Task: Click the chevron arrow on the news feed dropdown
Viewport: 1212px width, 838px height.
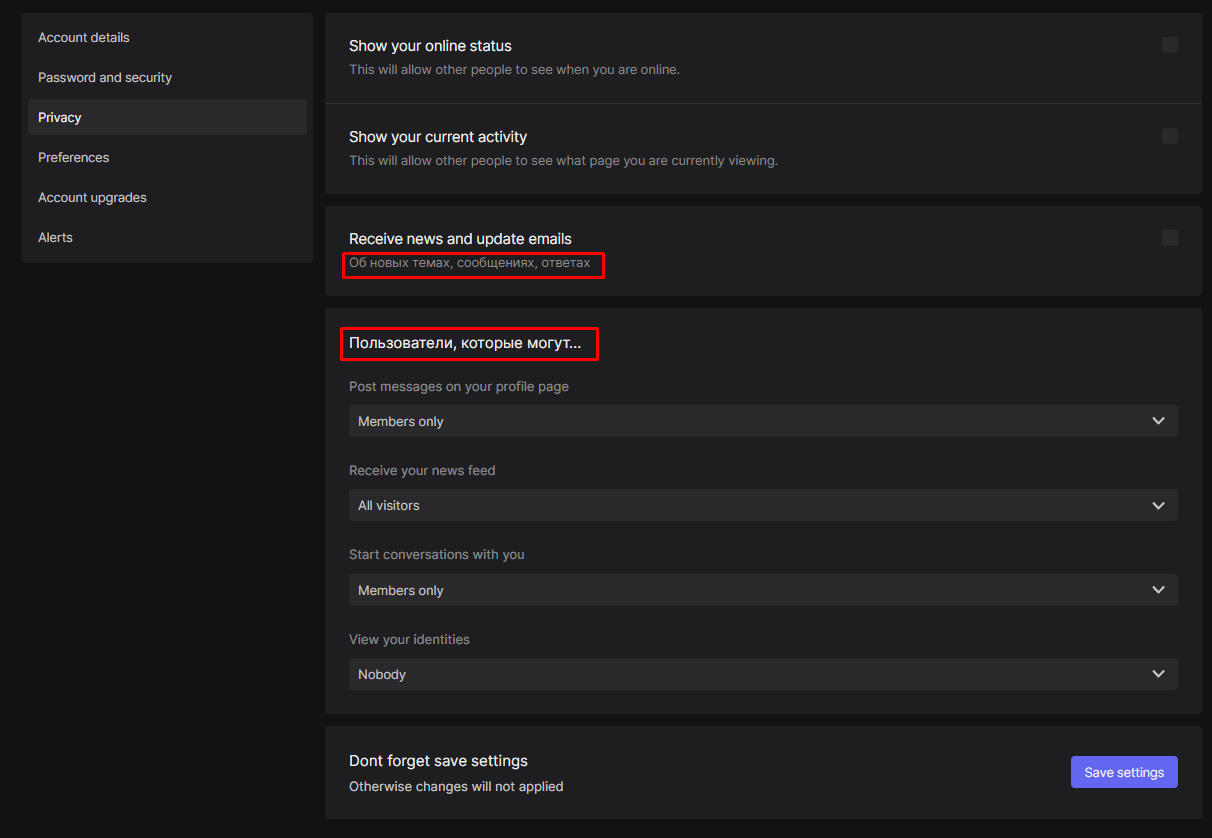Action: pyautogui.click(x=1158, y=505)
